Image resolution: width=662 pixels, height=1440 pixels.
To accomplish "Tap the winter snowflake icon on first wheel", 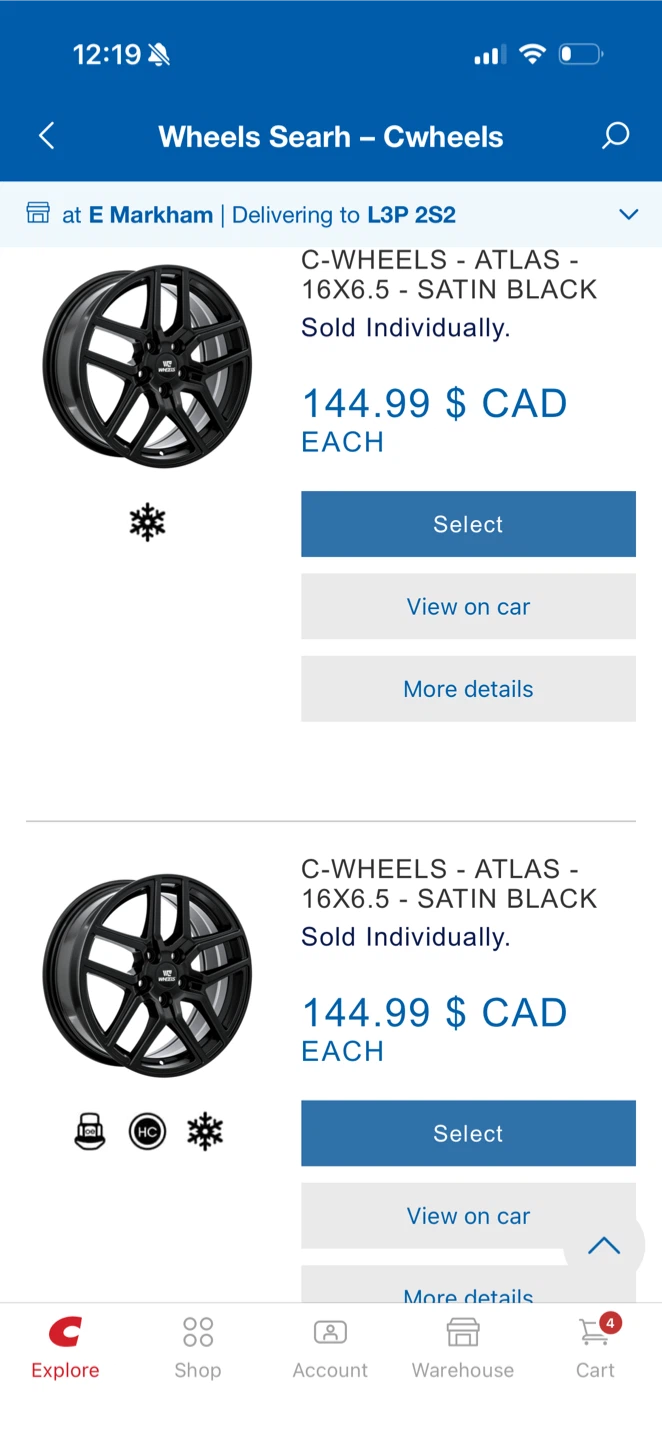I will (x=147, y=523).
